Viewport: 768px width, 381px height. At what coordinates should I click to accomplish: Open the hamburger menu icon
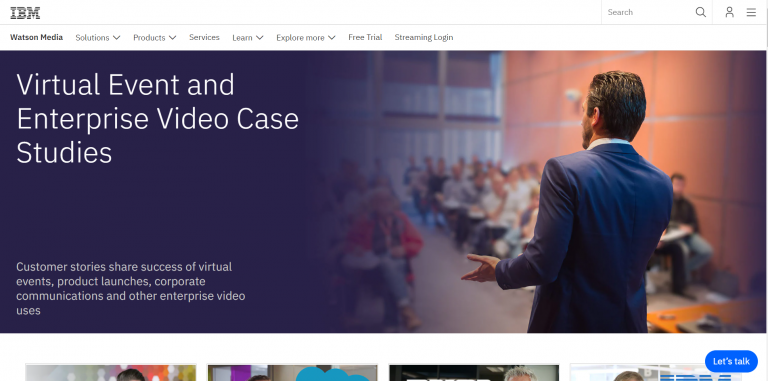tap(751, 12)
